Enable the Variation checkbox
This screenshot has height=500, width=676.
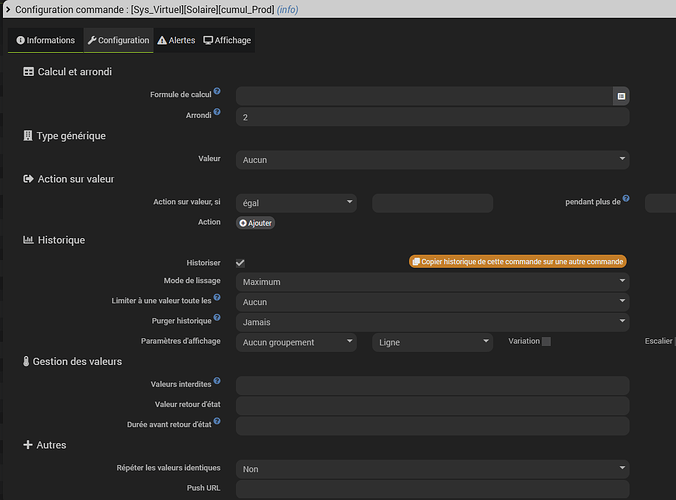(x=546, y=341)
